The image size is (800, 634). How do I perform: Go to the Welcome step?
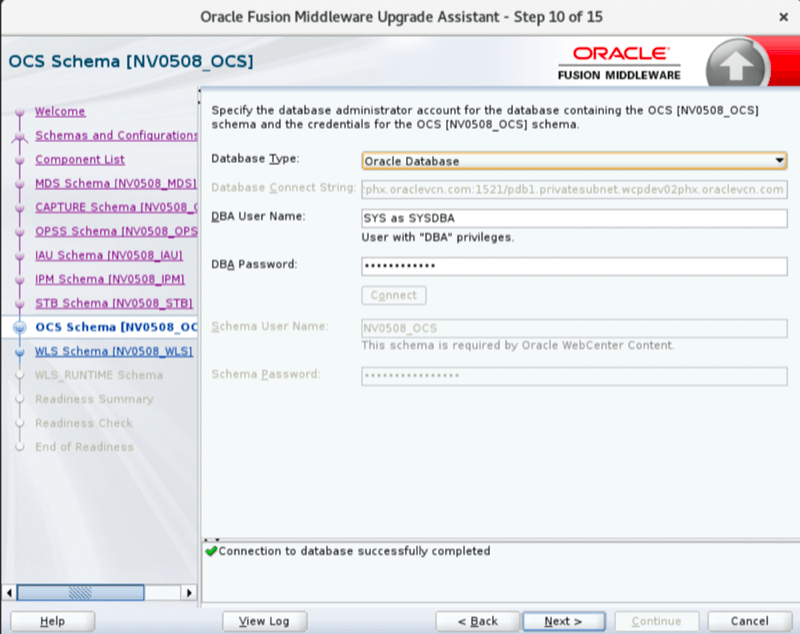pyautogui.click(x=60, y=111)
